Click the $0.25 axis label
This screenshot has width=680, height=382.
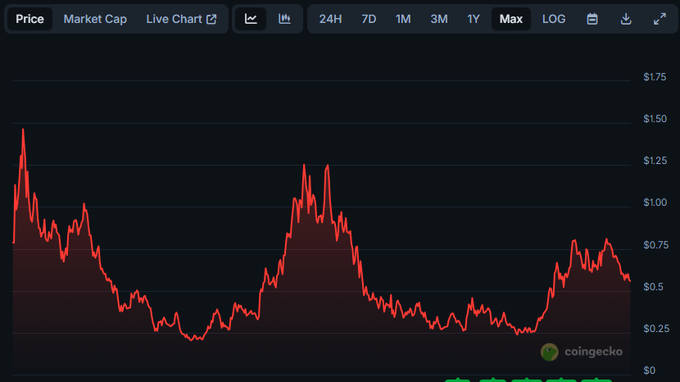tap(656, 329)
